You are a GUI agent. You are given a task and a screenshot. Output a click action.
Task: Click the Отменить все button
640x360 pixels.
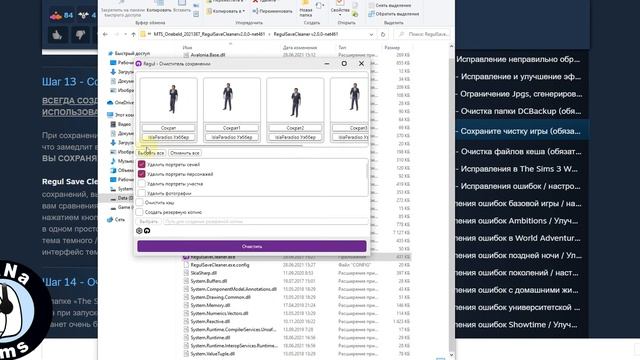(185, 153)
